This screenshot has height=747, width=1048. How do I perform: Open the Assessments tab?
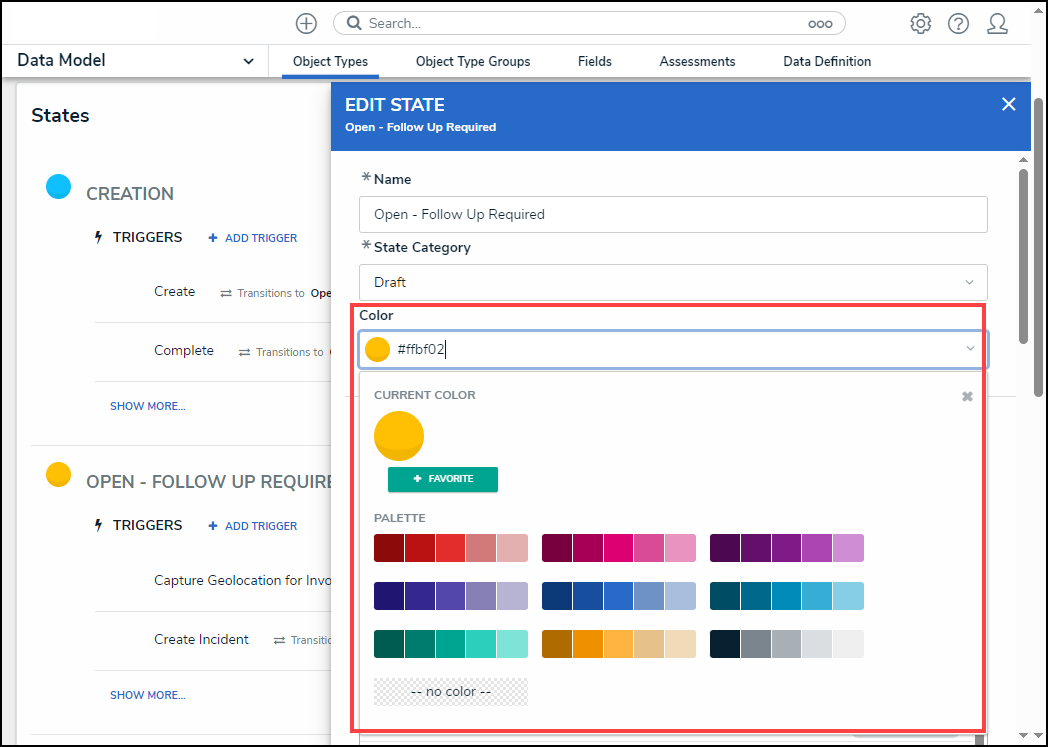pos(697,62)
